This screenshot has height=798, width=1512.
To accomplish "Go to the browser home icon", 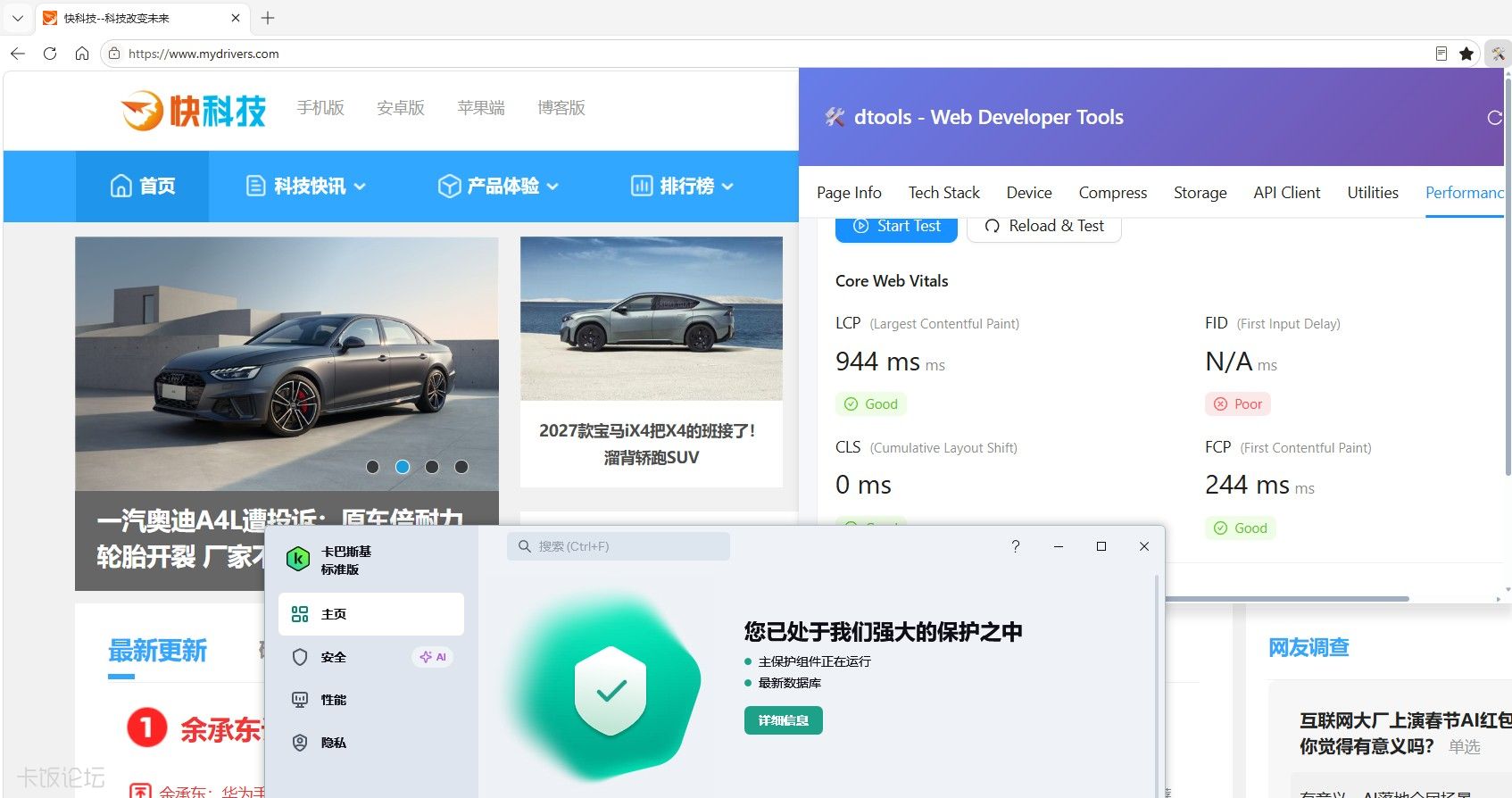I will click(82, 54).
